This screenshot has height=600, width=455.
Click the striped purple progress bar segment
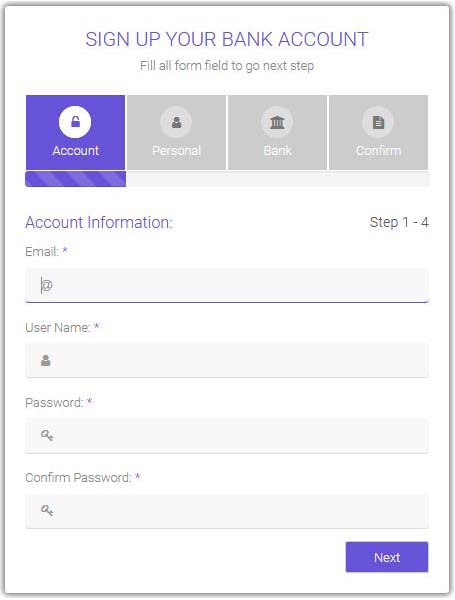pyautogui.click(x=75, y=179)
